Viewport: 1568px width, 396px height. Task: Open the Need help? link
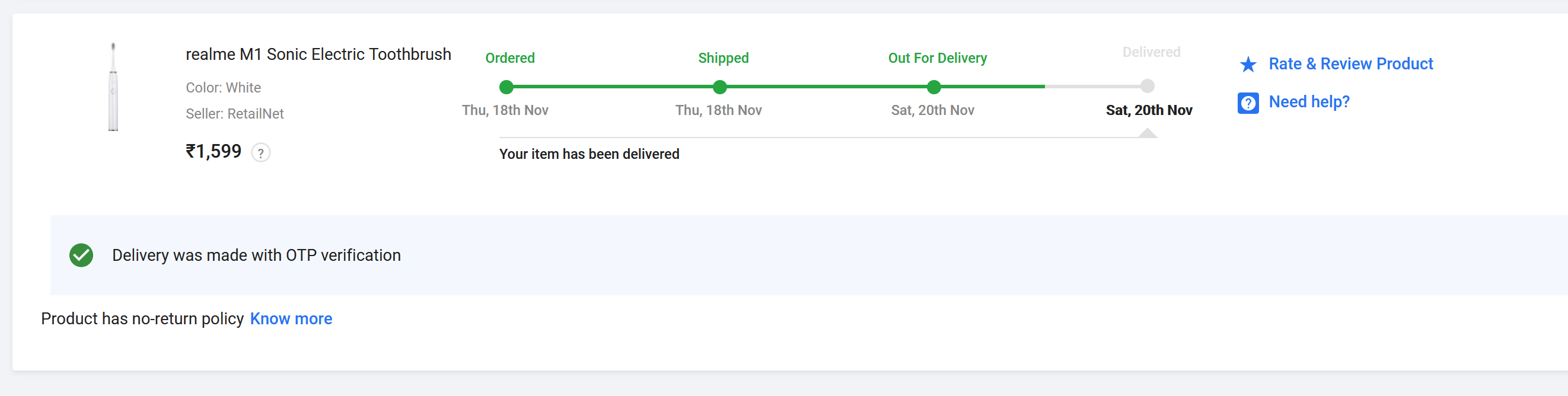coord(1309,101)
